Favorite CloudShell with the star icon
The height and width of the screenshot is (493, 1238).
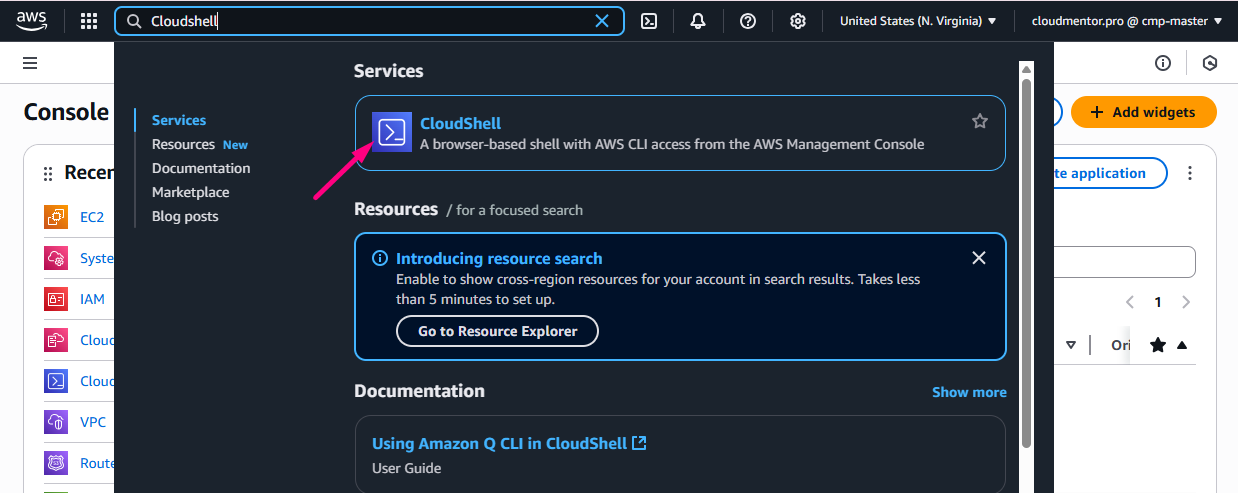coord(979,121)
